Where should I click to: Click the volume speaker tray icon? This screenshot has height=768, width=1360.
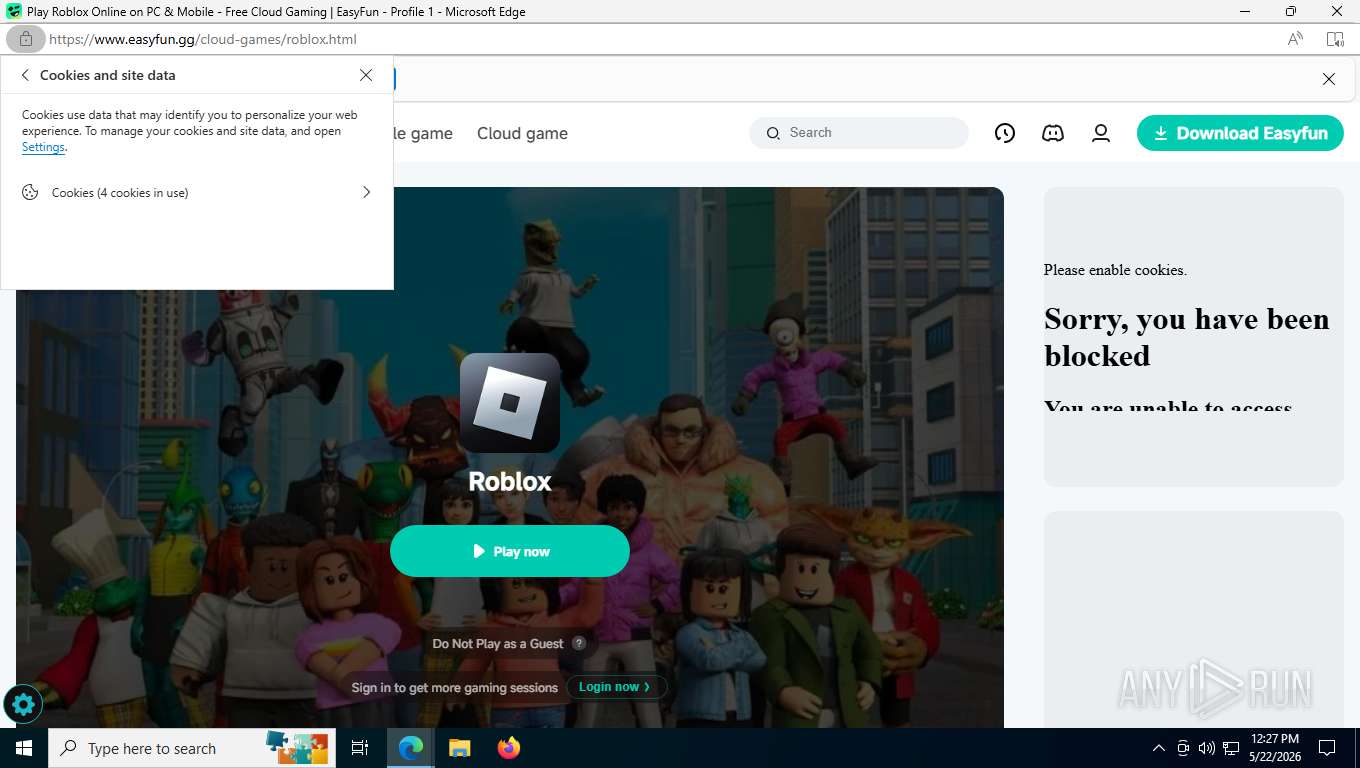click(x=1207, y=748)
